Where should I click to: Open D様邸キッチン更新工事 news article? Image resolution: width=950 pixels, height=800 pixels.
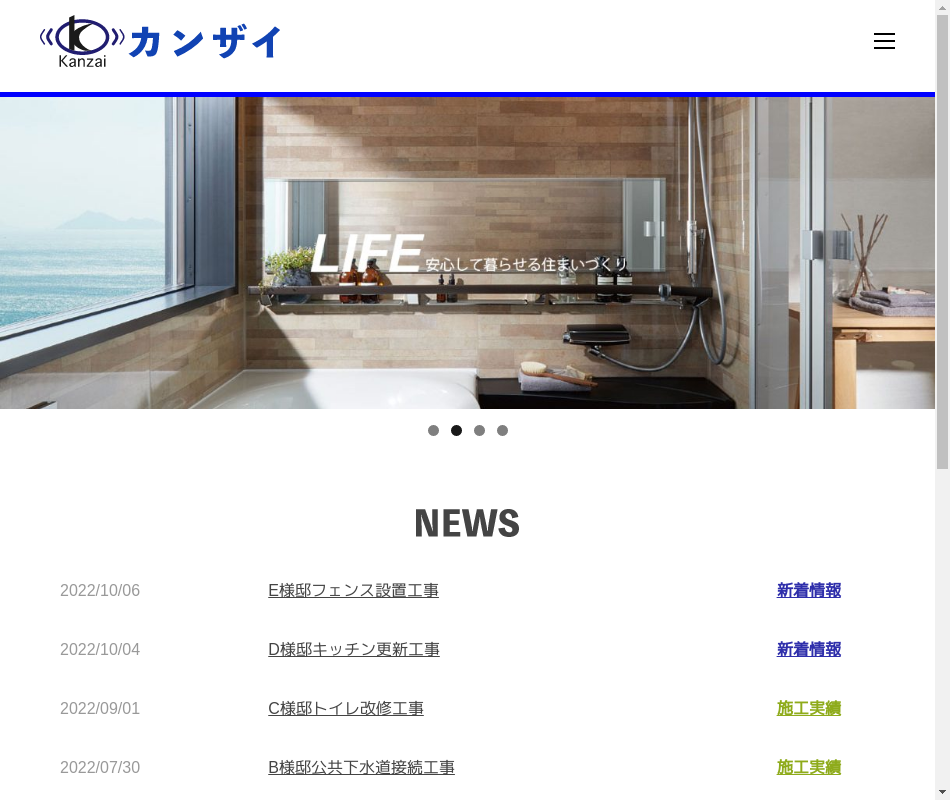coord(353,649)
